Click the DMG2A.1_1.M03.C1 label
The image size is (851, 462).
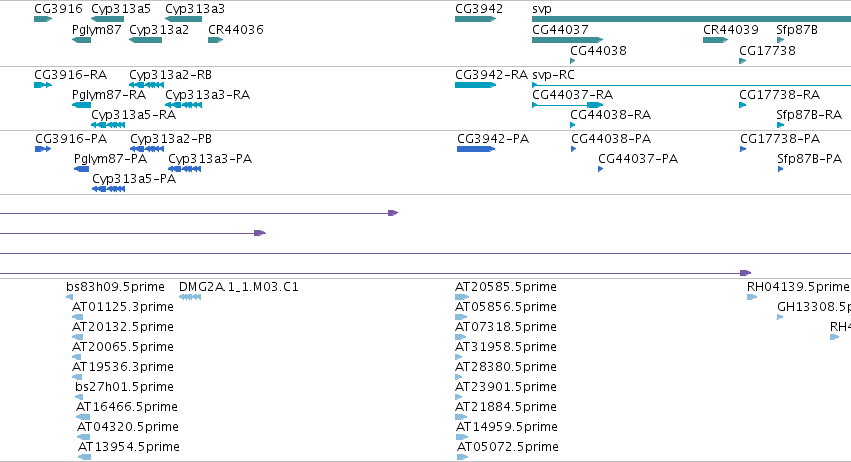coord(239,287)
